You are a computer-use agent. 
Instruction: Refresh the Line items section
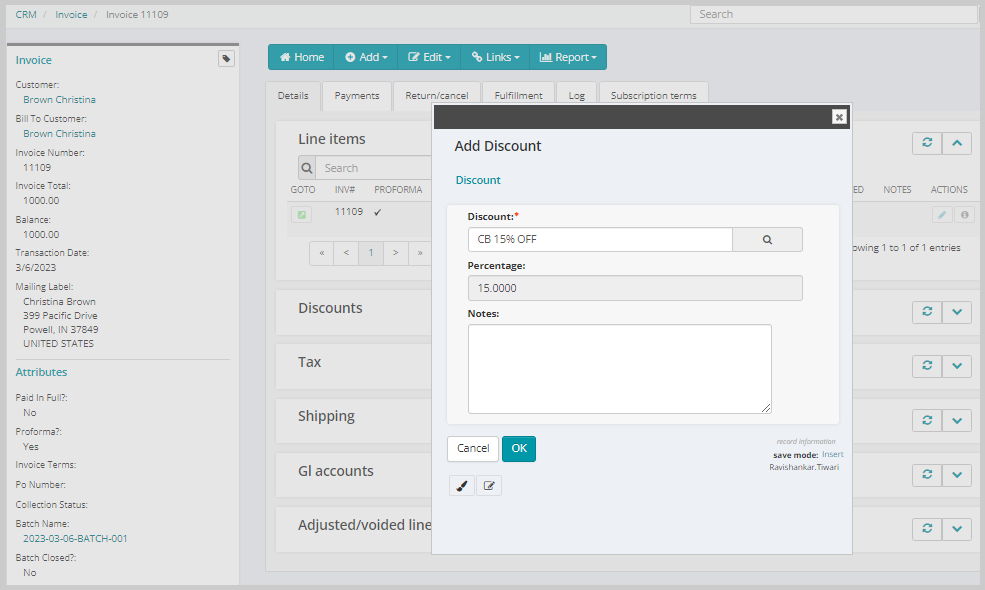[927, 143]
